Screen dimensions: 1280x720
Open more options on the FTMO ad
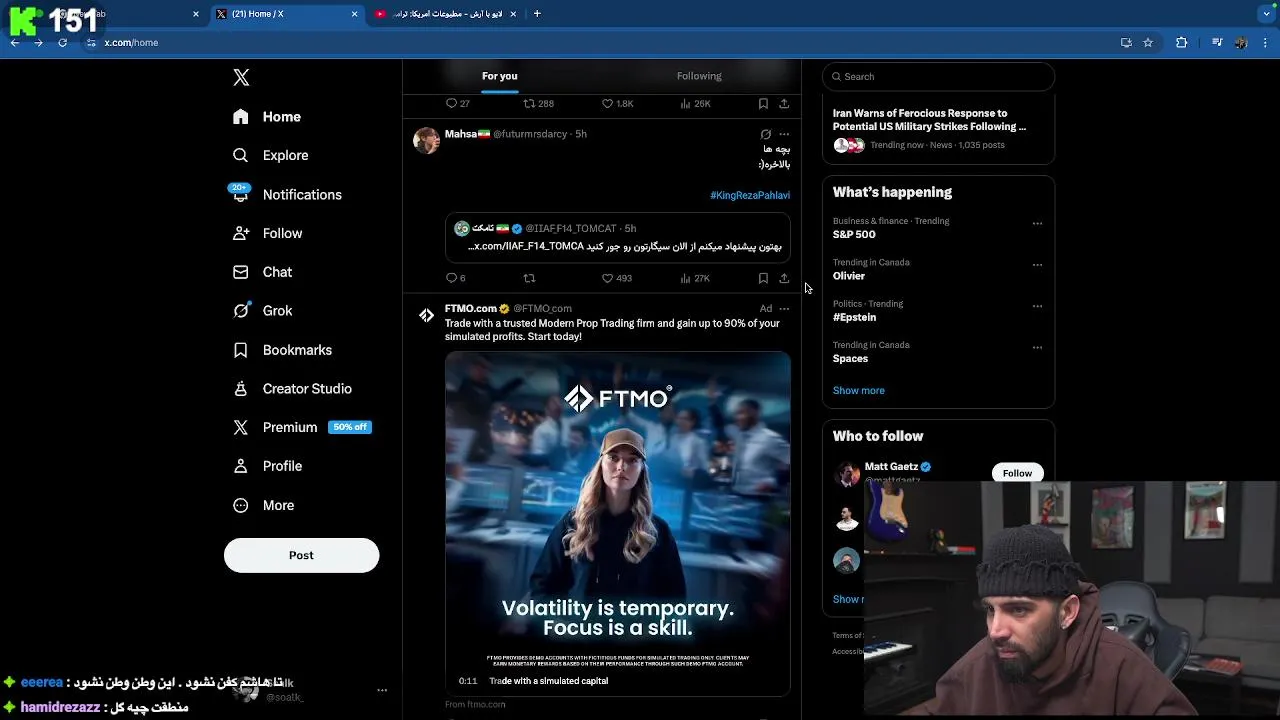click(784, 309)
